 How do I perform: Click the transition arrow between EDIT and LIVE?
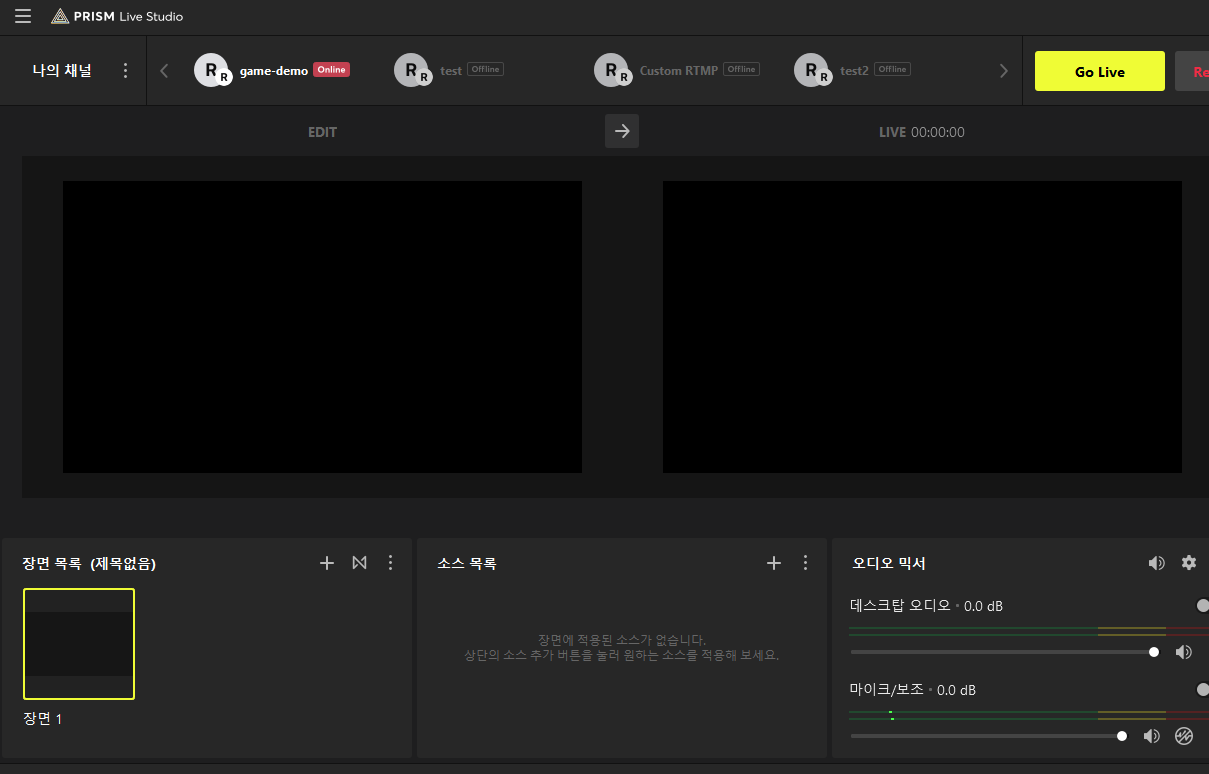(621, 131)
